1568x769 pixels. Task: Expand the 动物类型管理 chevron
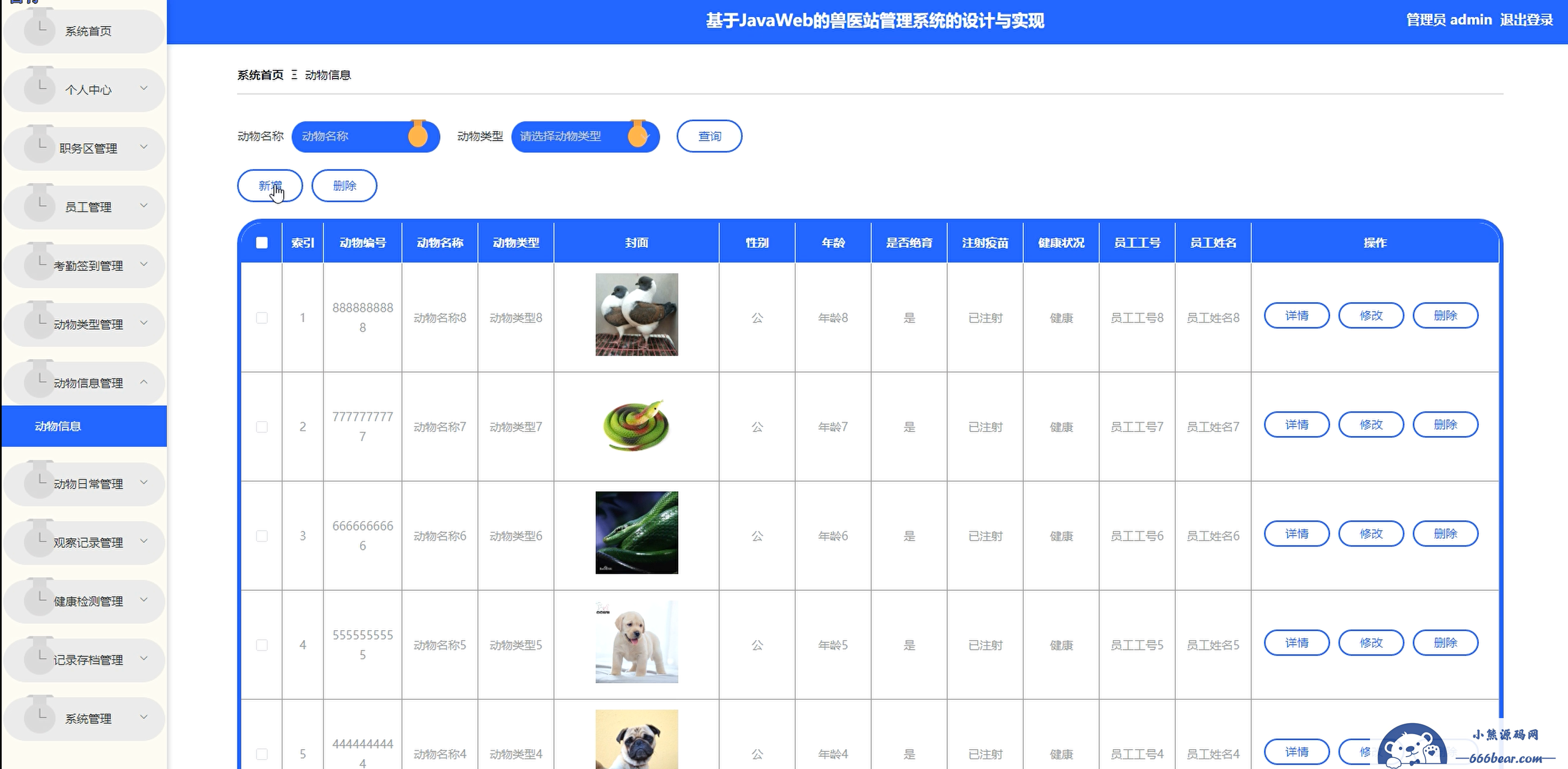click(144, 323)
